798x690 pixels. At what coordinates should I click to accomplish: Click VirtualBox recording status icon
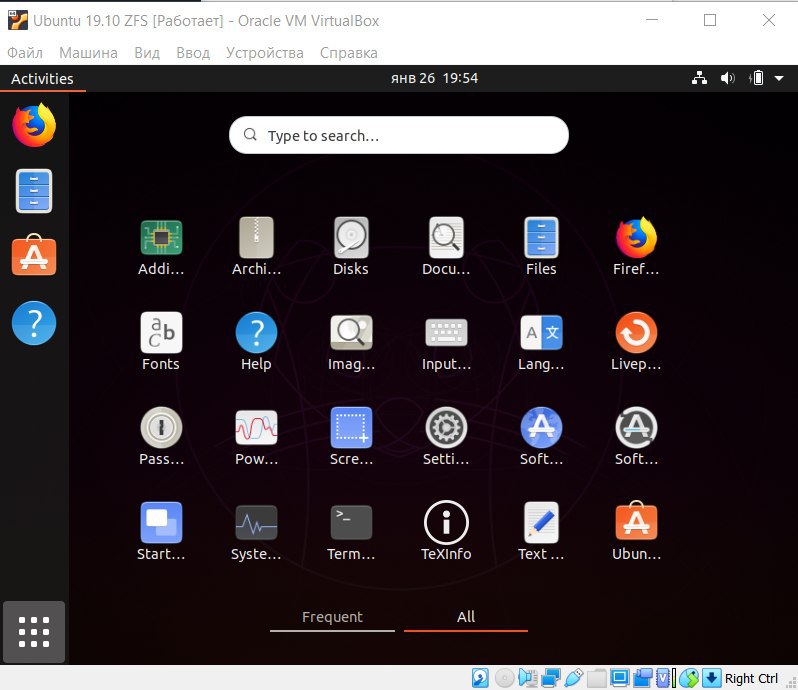tap(642, 678)
